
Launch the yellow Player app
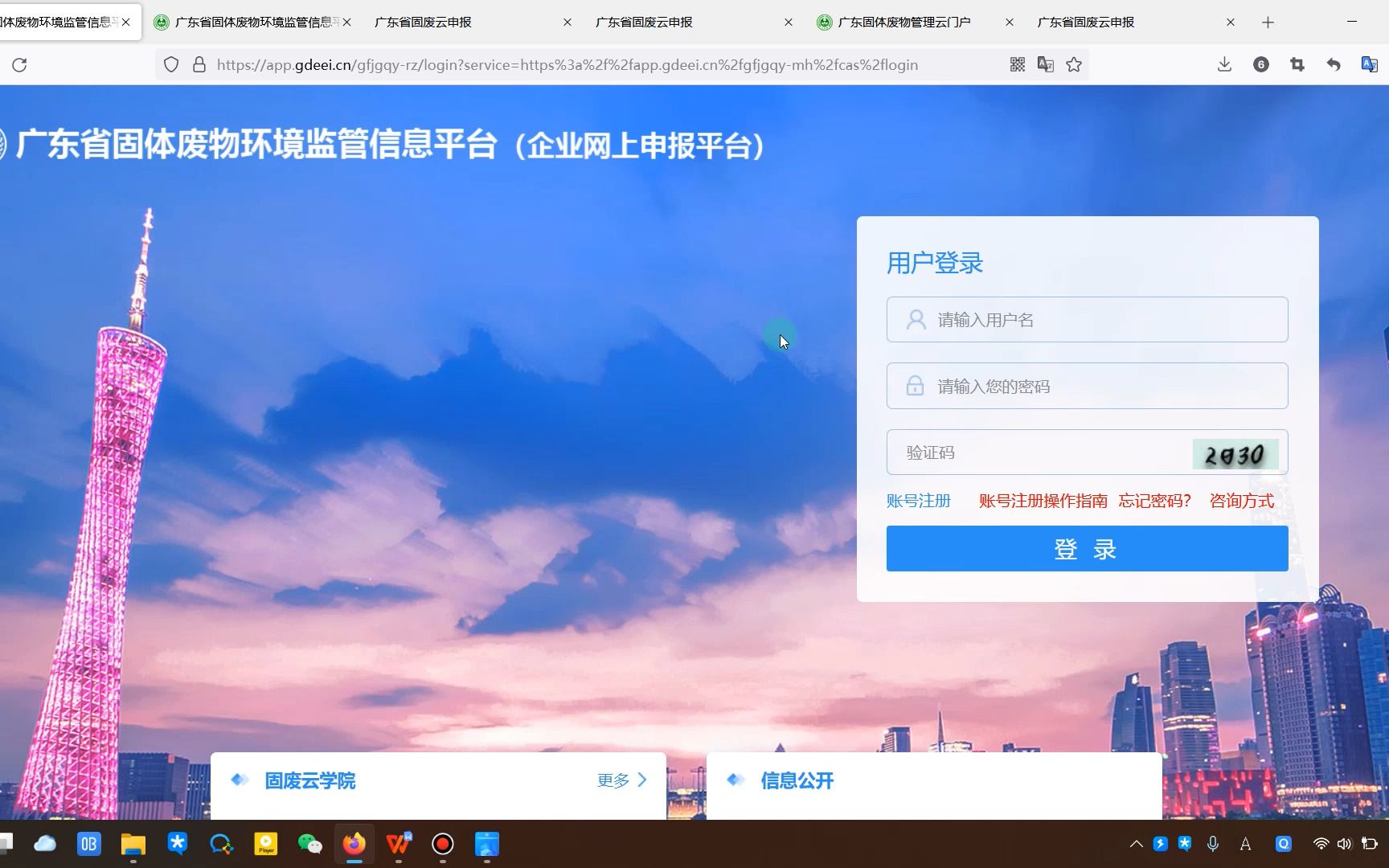pyautogui.click(x=265, y=844)
